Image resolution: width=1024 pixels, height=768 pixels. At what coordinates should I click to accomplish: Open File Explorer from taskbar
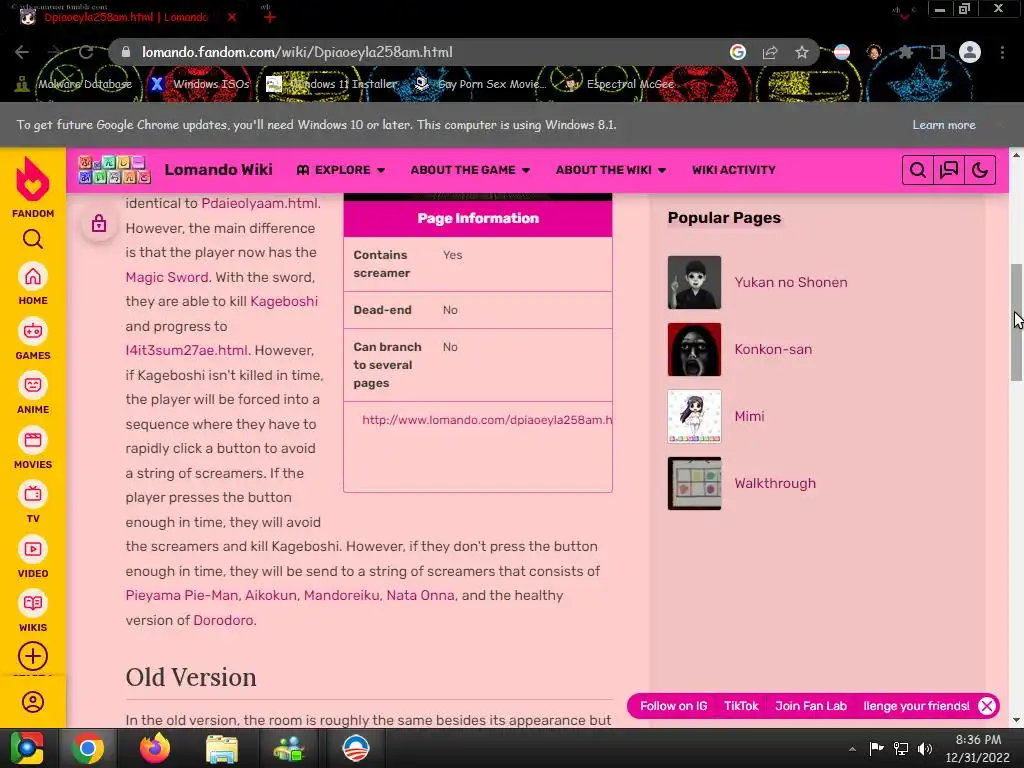point(222,748)
